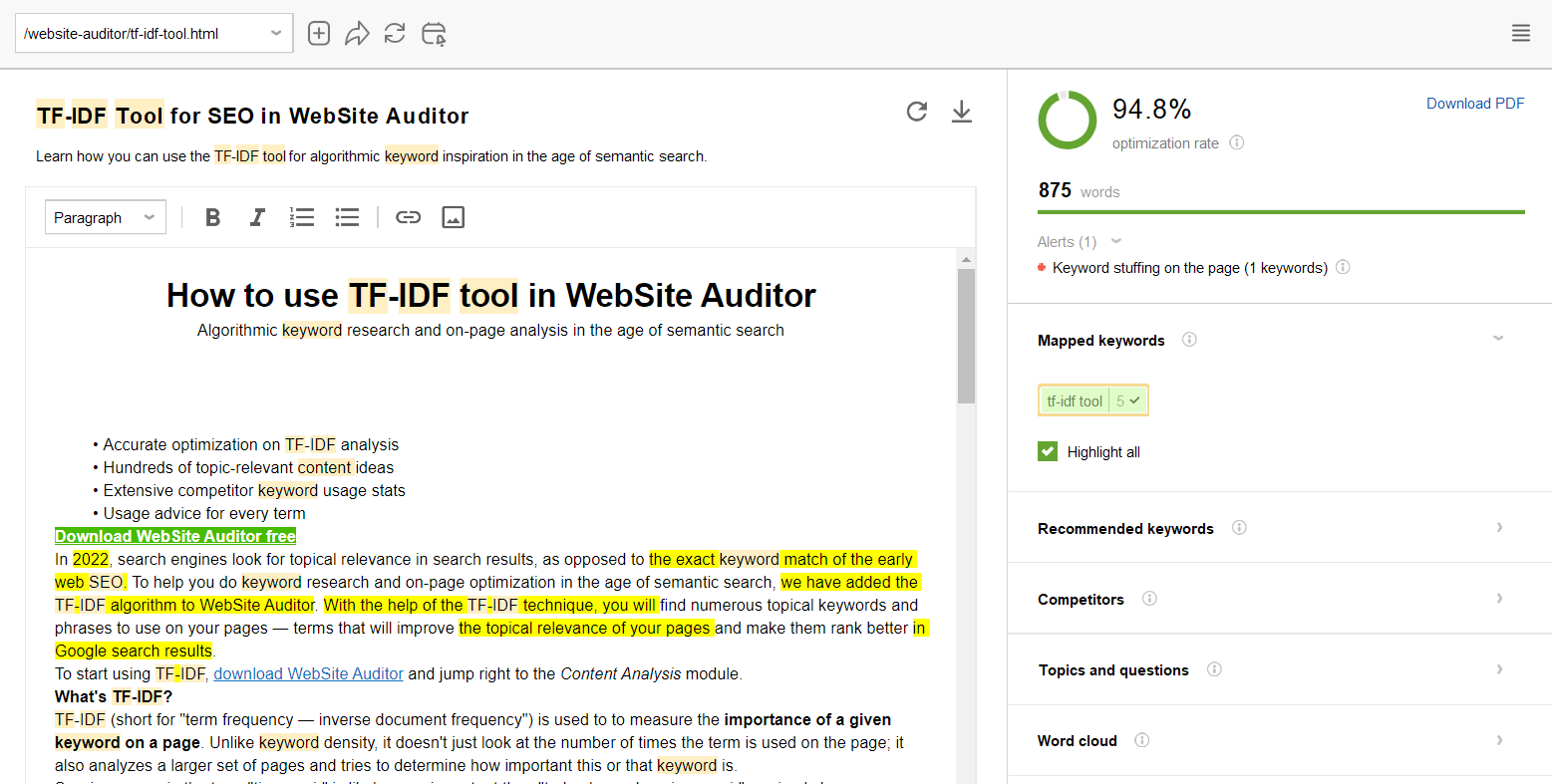
Task: Click the Download PDF link
Action: click(1474, 104)
